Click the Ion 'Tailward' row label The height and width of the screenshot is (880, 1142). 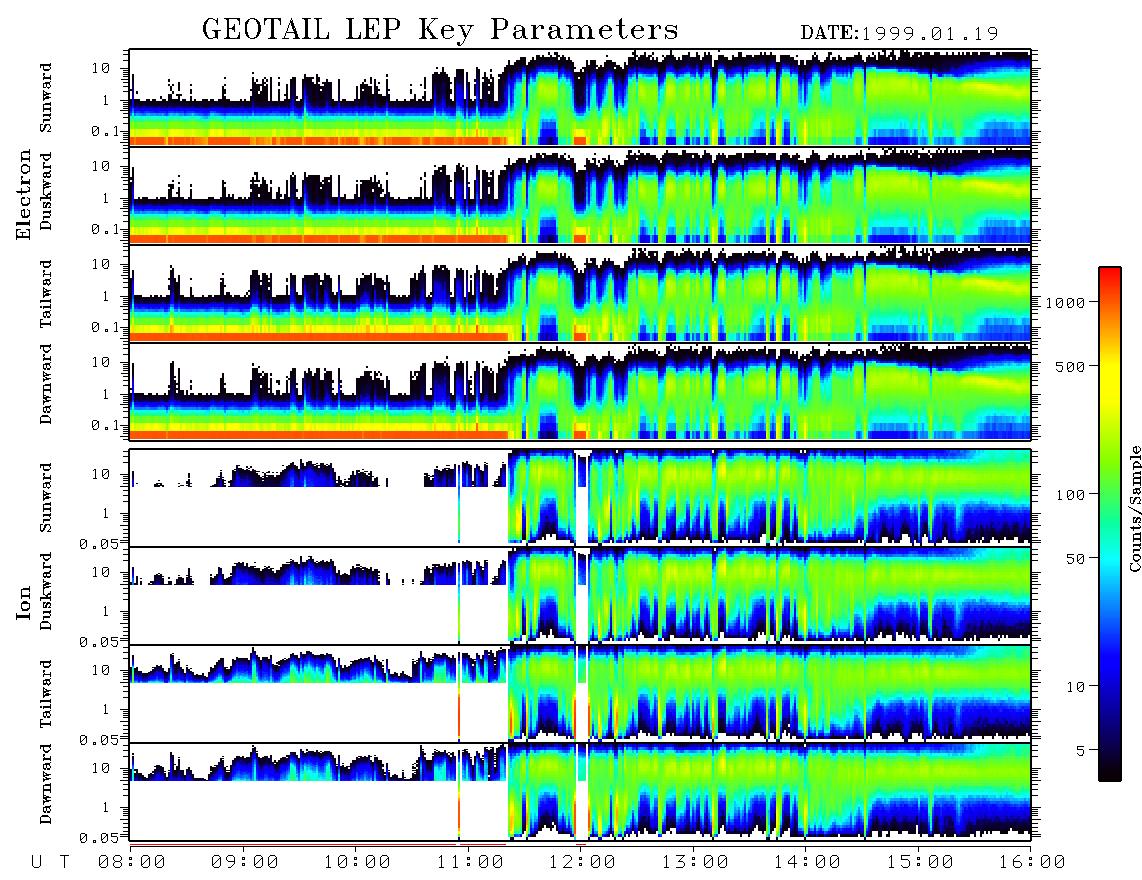click(x=46, y=694)
